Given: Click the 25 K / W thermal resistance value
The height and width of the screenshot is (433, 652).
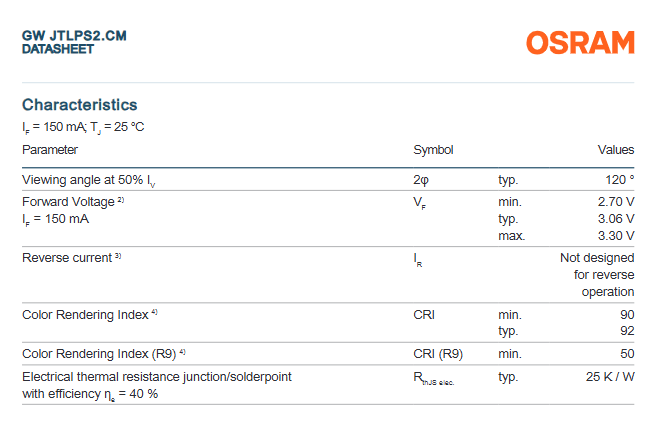Looking at the screenshot, I should pyautogui.click(x=608, y=377).
